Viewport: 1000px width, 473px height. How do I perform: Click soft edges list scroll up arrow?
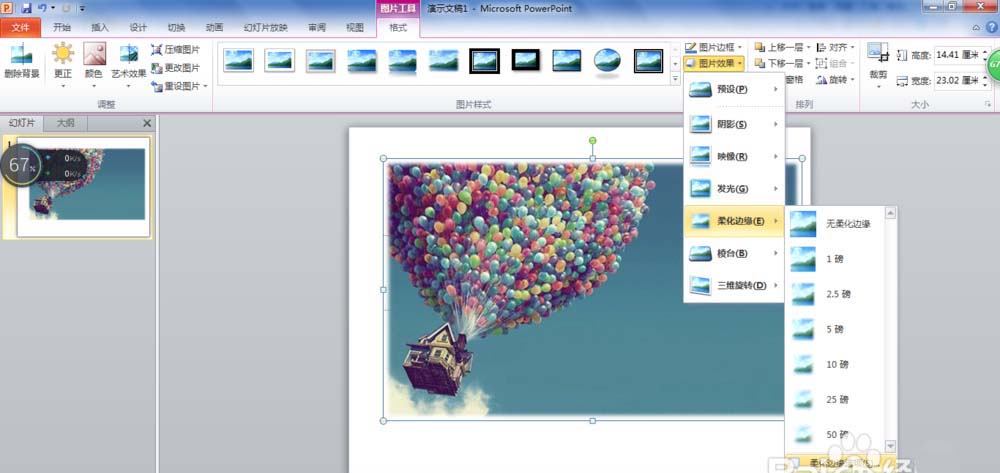(890, 213)
